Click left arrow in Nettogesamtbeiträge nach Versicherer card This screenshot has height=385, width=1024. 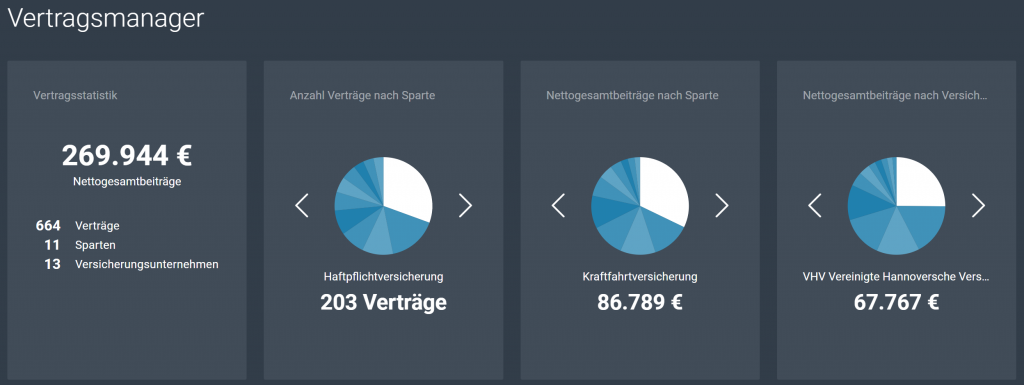click(814, 205)
